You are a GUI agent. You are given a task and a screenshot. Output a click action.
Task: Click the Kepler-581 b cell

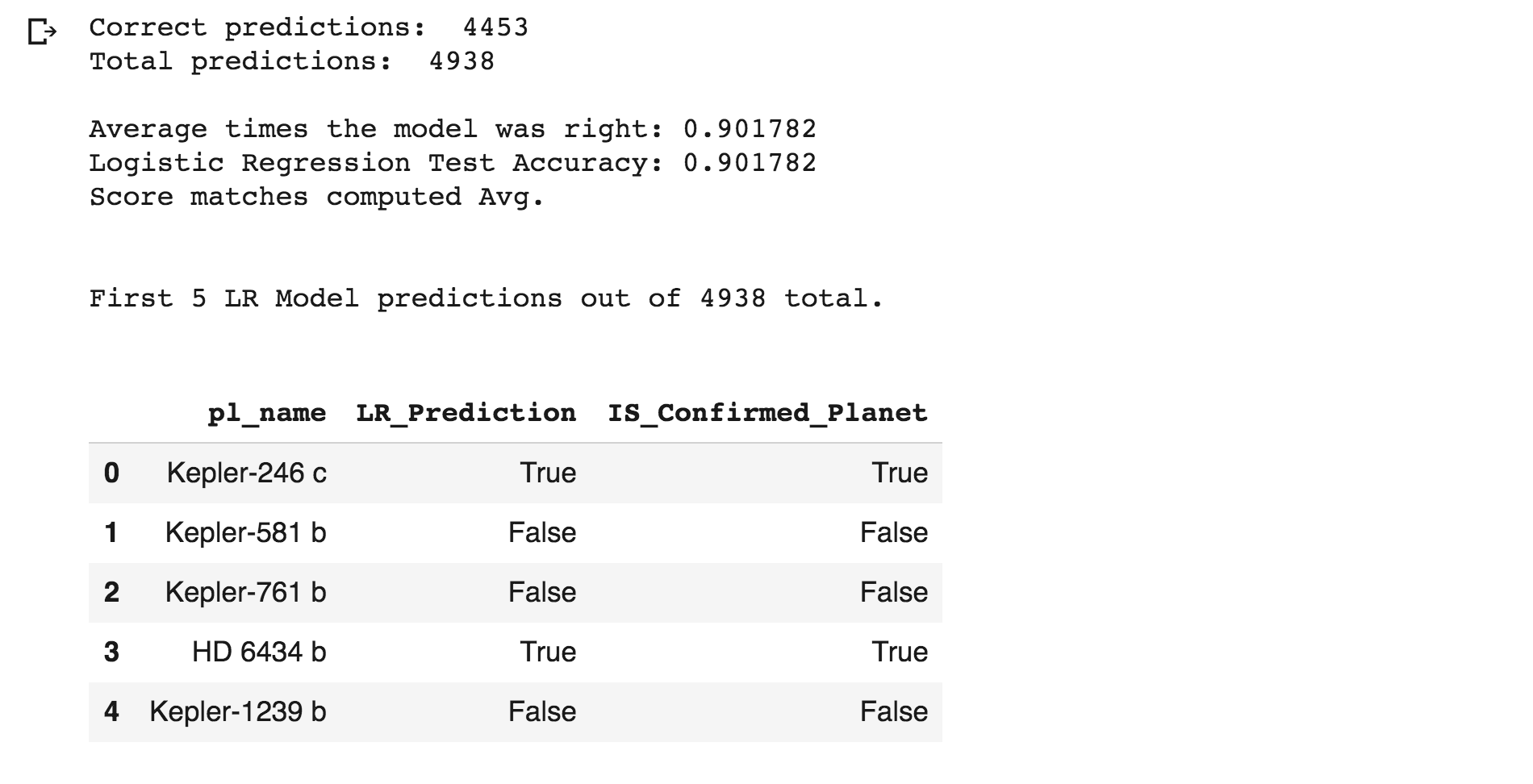pos(246,532)
